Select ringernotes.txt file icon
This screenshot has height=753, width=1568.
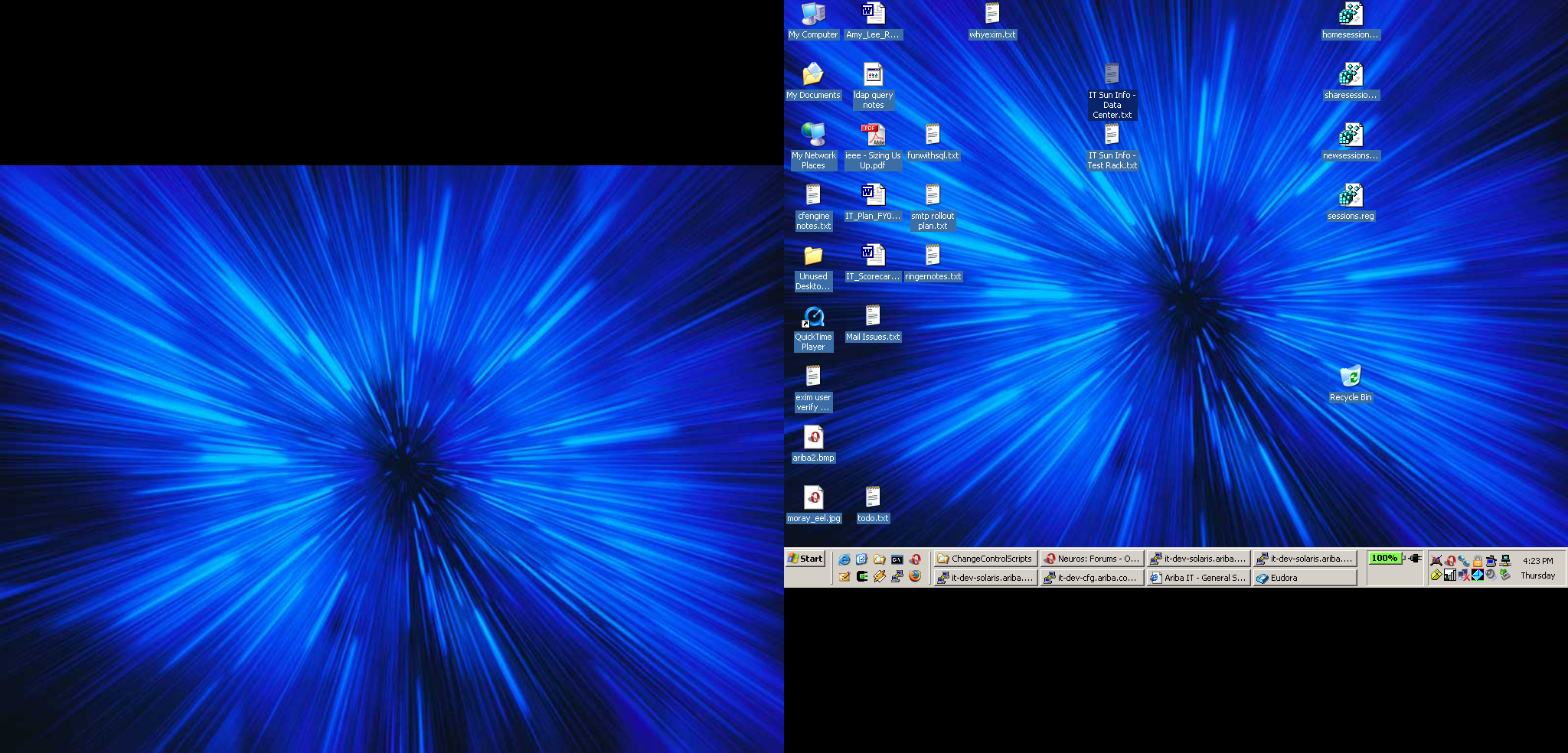pyautogui.click(x=933, y=263)
